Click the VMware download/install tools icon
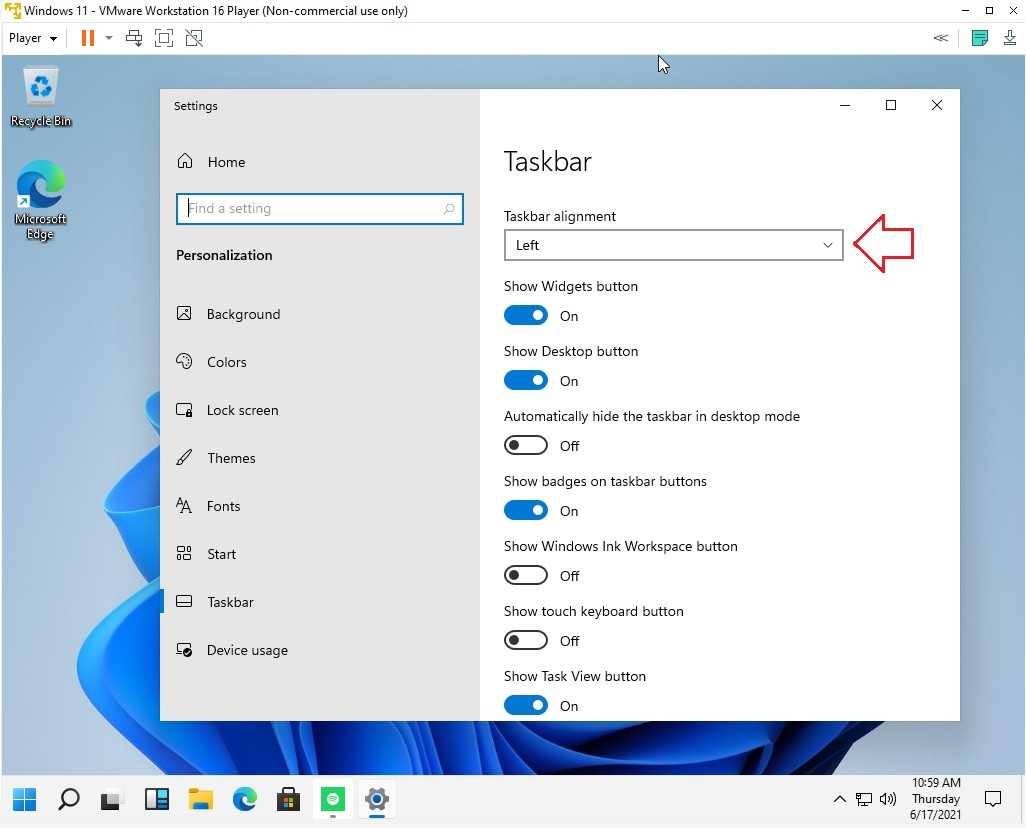This screenshot has width=1026, height=828. pyautogui.click(x=1010, y=38)
